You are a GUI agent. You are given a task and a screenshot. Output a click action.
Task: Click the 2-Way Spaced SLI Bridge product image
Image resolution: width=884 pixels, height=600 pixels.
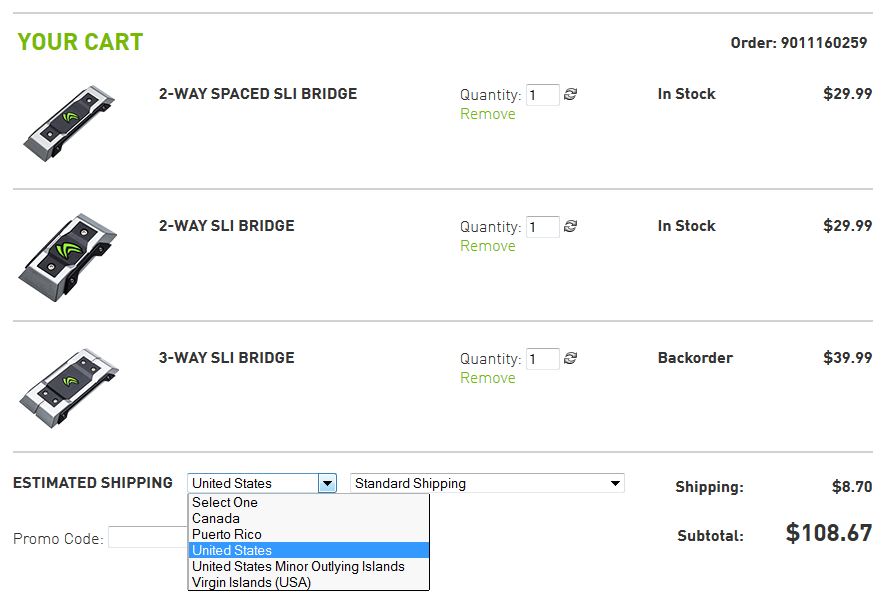pos(68,123)
